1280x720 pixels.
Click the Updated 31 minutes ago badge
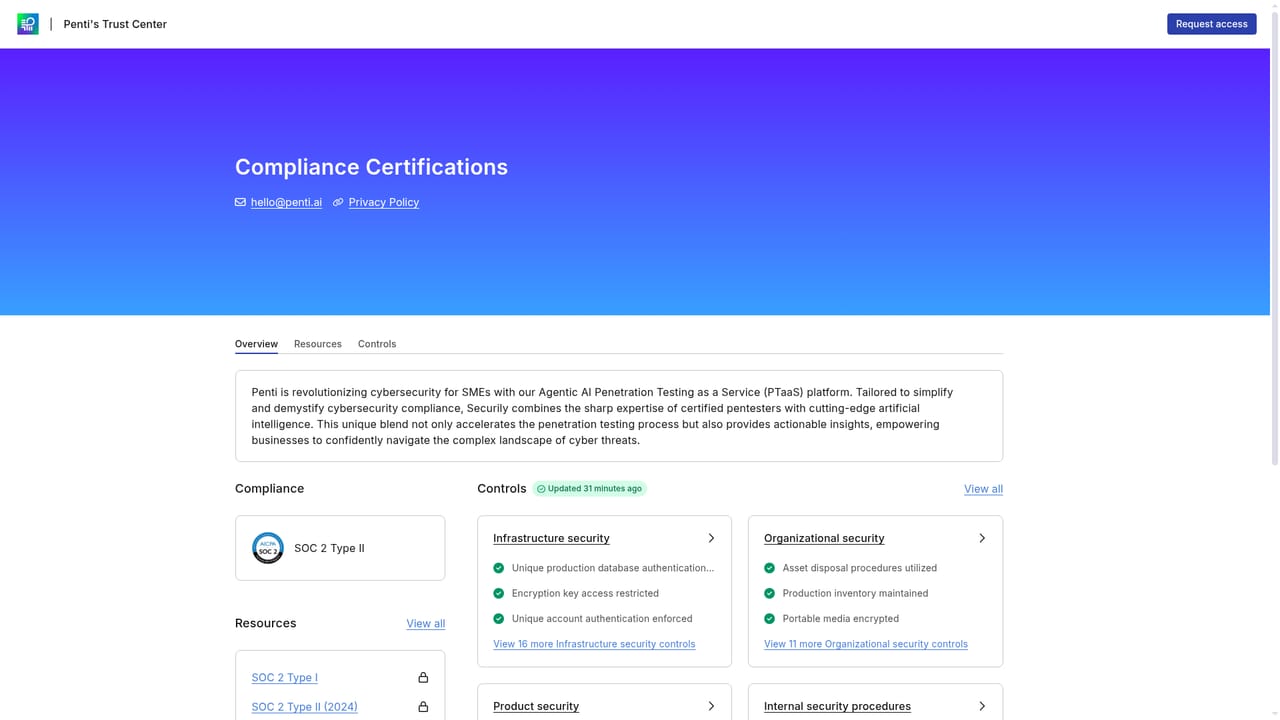589,489
